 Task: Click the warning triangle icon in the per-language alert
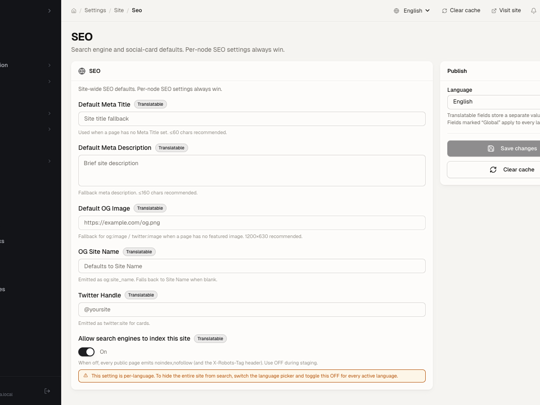point(86,376)
